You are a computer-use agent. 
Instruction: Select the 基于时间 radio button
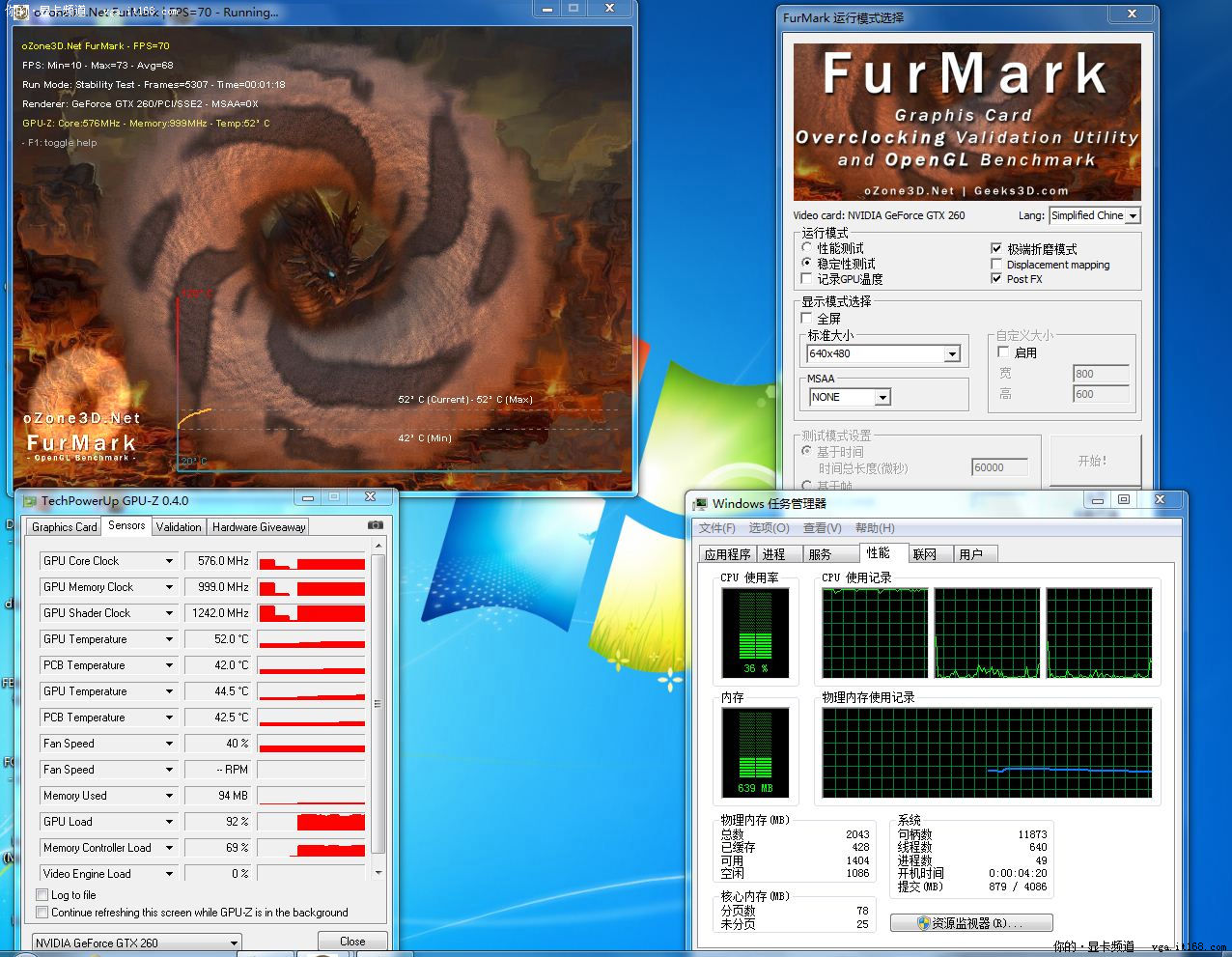pyautogui.click(x=807, y=451)
